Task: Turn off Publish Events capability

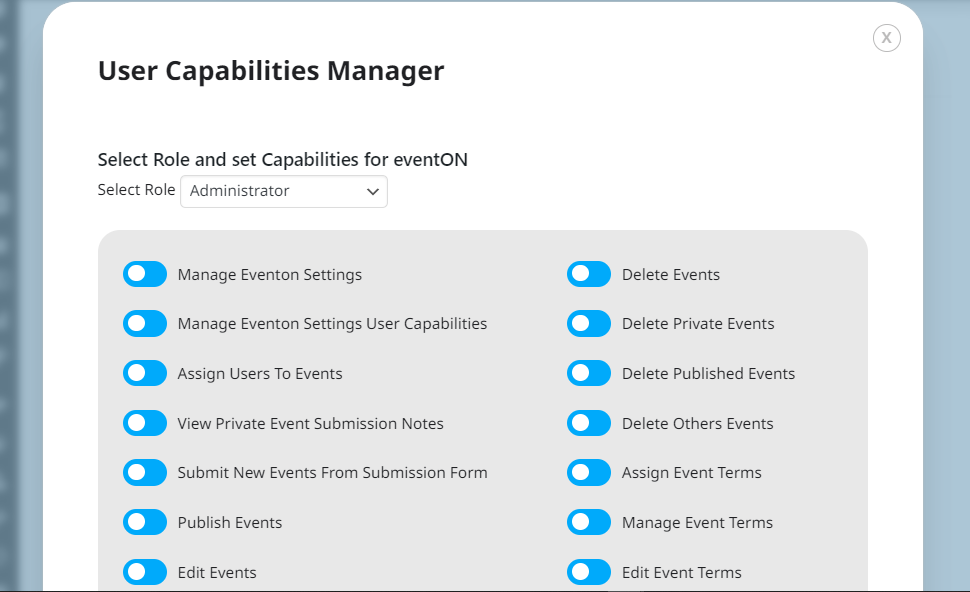Action: pyautogui.click(x=145, y=522)
